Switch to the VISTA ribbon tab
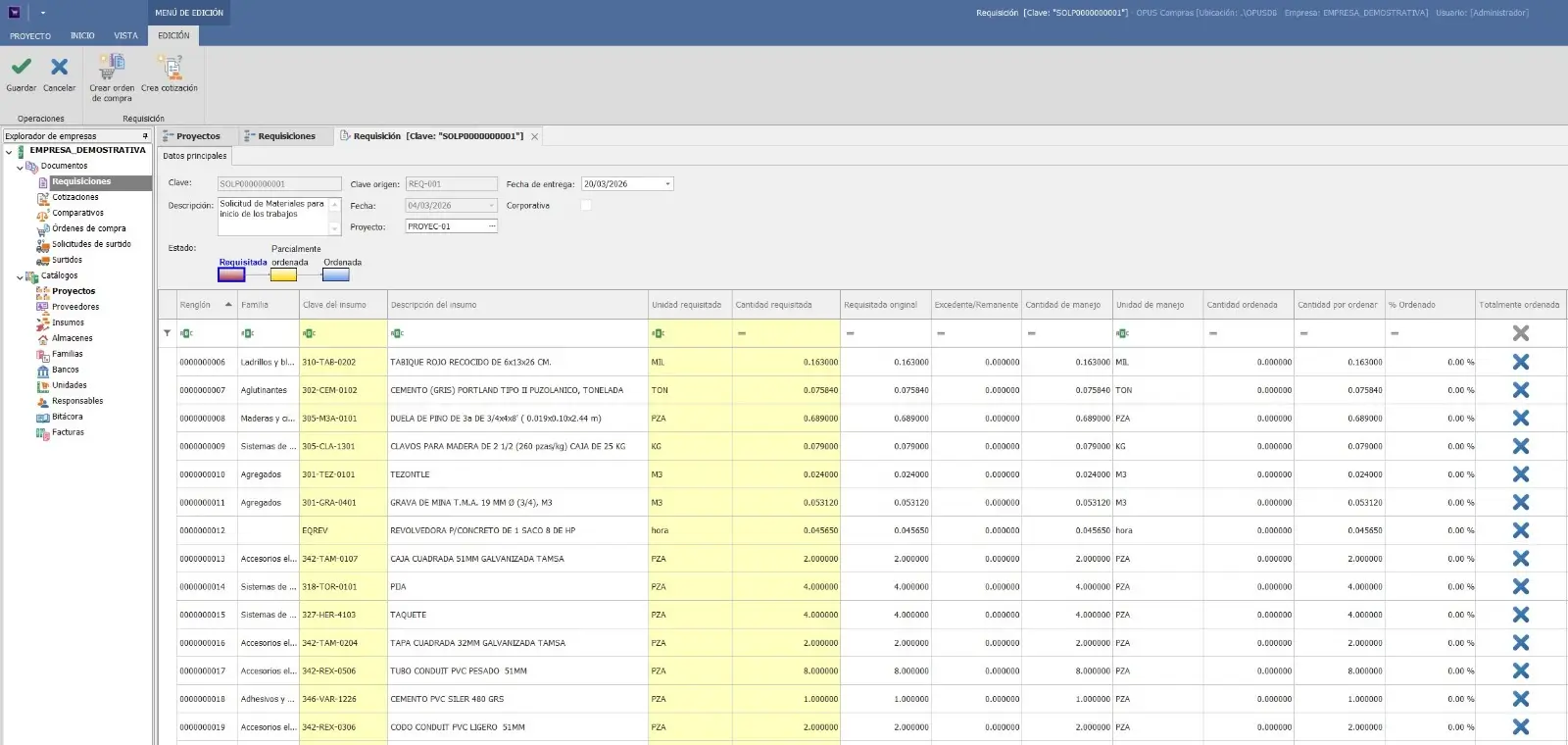 (x=125, y=35)
